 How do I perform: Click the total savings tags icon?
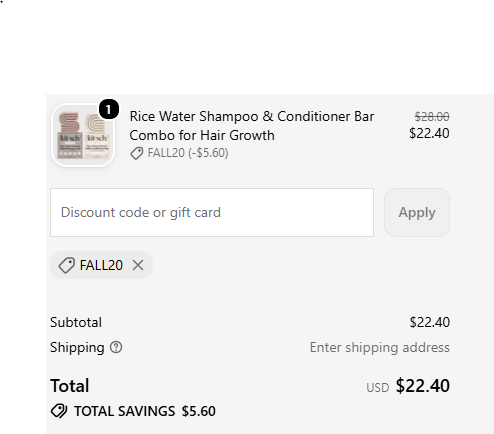tap(59, 411)
